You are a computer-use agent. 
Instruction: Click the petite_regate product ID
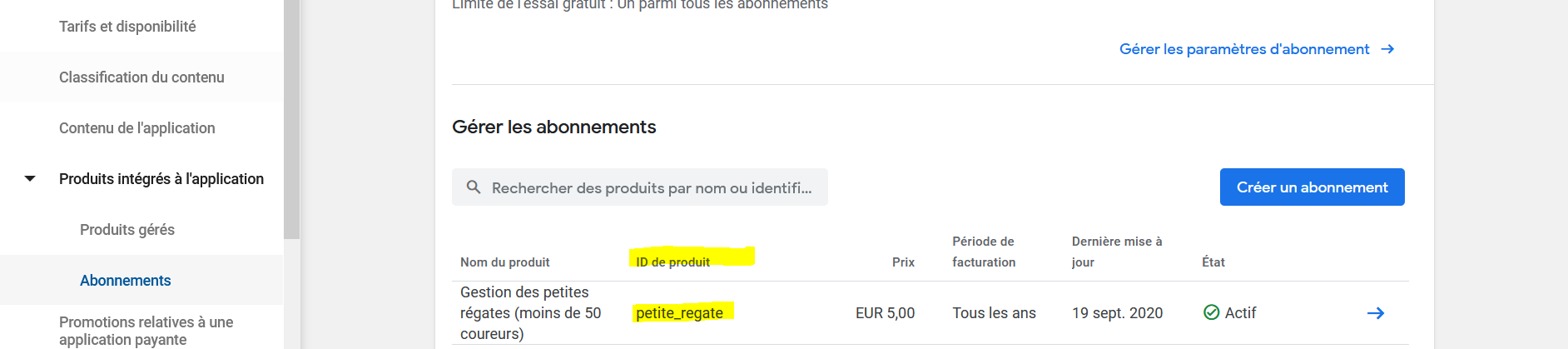click(x=679, y=313)
